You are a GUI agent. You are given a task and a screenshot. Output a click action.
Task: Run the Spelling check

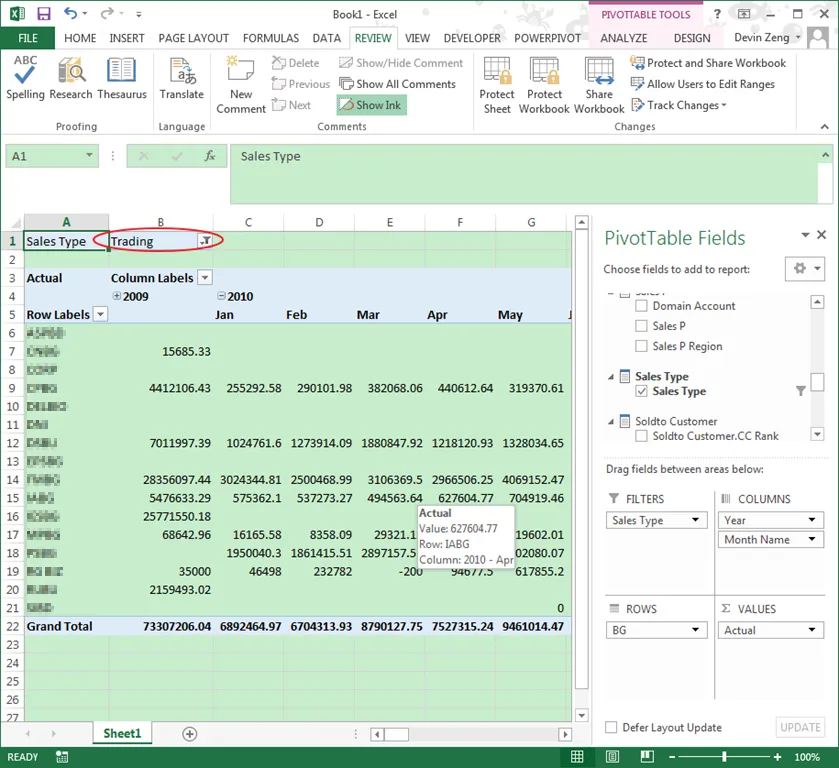(25, 78)
